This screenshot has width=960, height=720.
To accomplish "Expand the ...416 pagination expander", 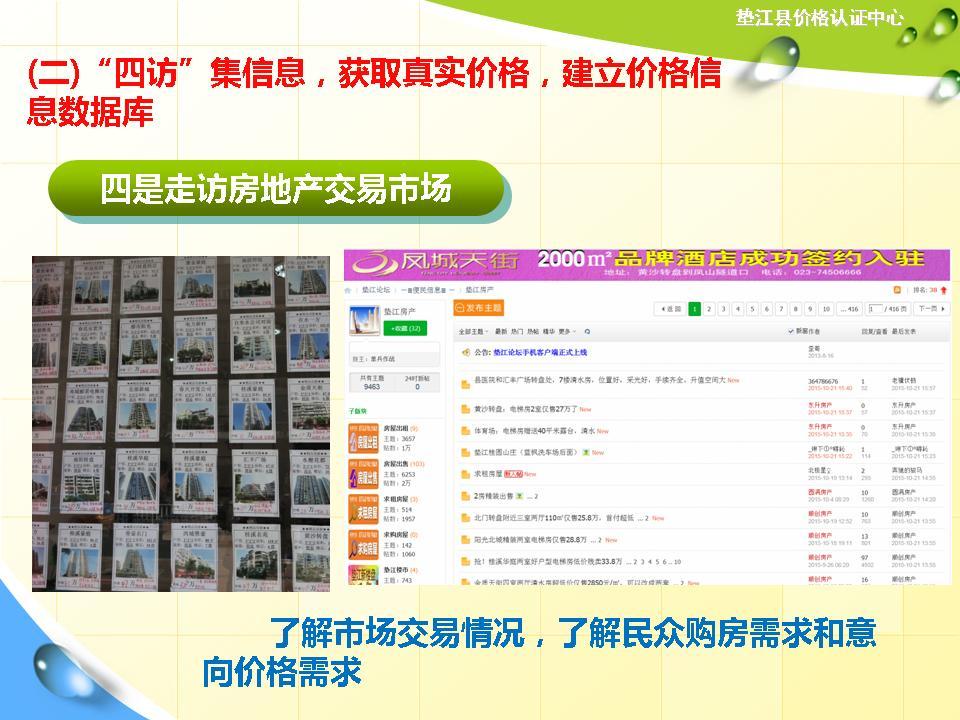I will (x=848, y=308).
